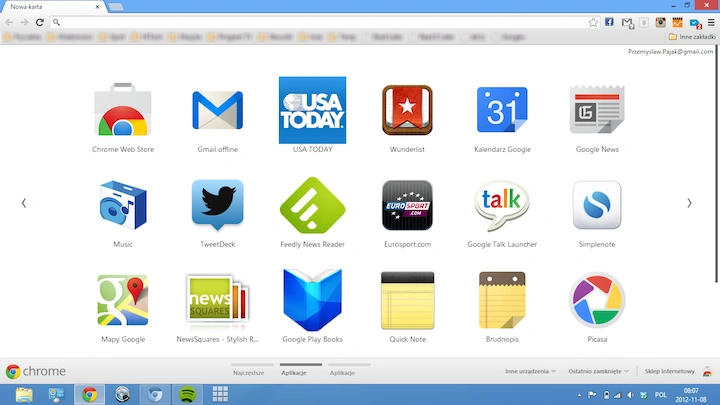Expand the Ostatnio zamknięte dropdown

pyautogui.click(x=598, y=371)
